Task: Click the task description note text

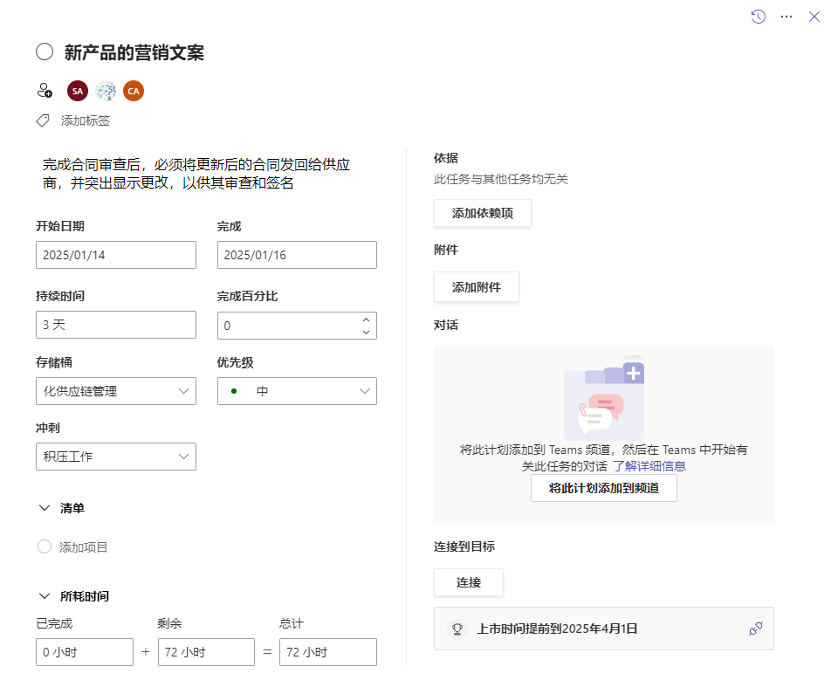Action: click(x=196, y=174)
